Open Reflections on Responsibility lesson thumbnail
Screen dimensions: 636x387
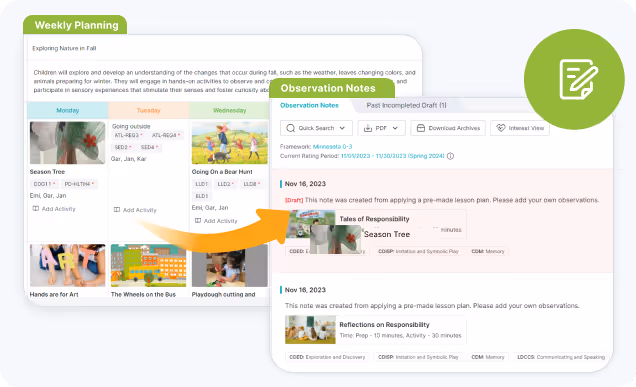(310, 329)
